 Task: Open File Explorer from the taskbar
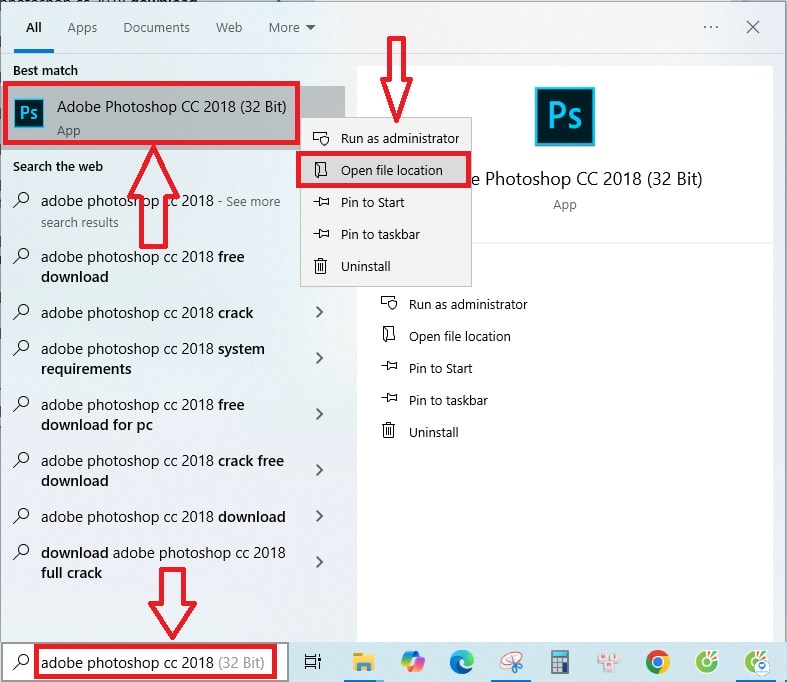coord(363,662)
